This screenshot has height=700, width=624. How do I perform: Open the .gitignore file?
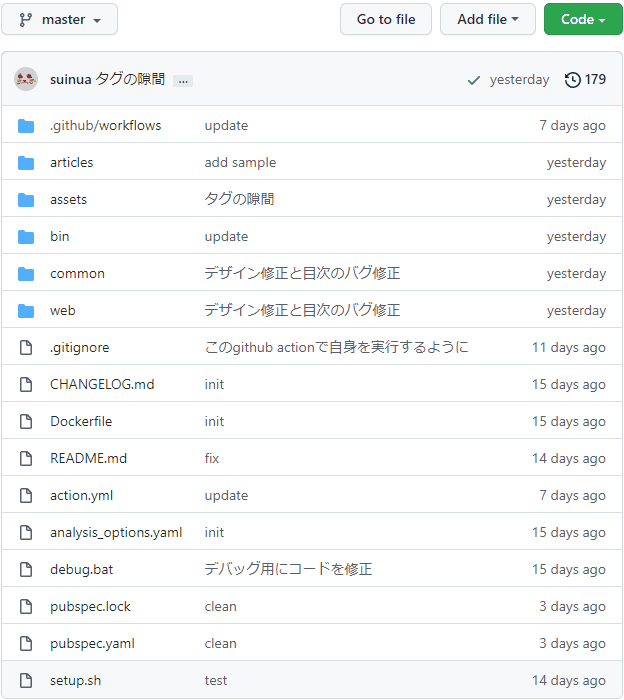(x=79, y=347)
